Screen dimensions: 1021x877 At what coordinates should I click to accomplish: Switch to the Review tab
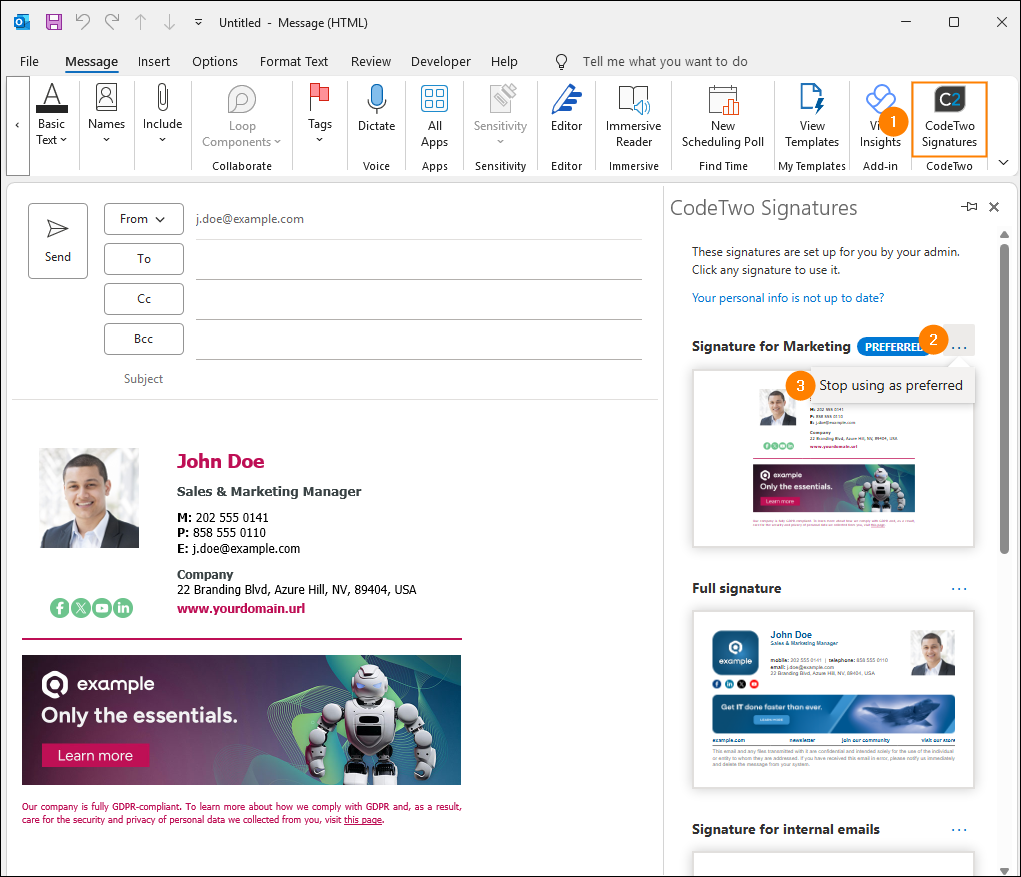click(x=371, y=61)
